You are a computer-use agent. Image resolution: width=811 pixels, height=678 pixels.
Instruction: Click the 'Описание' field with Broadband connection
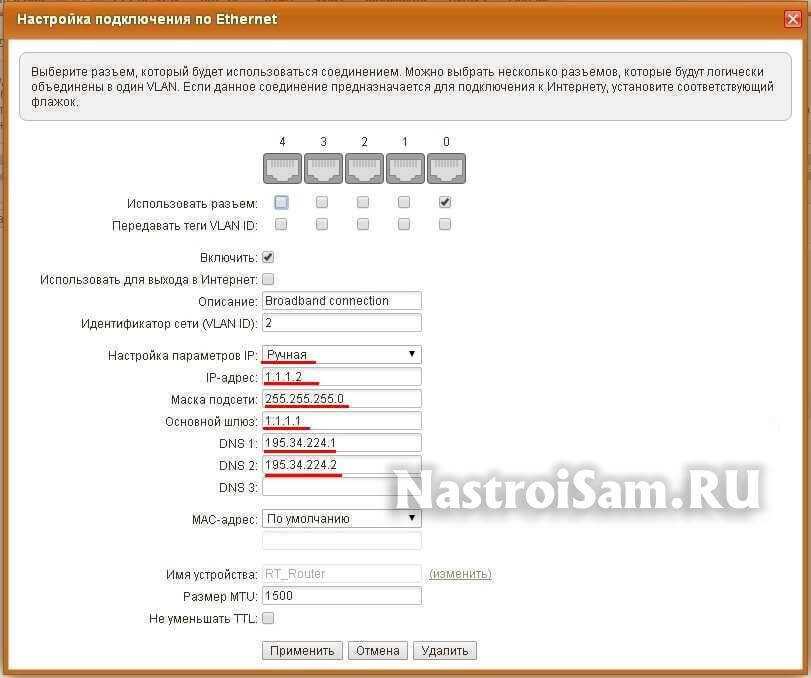[x=342, y=301]
